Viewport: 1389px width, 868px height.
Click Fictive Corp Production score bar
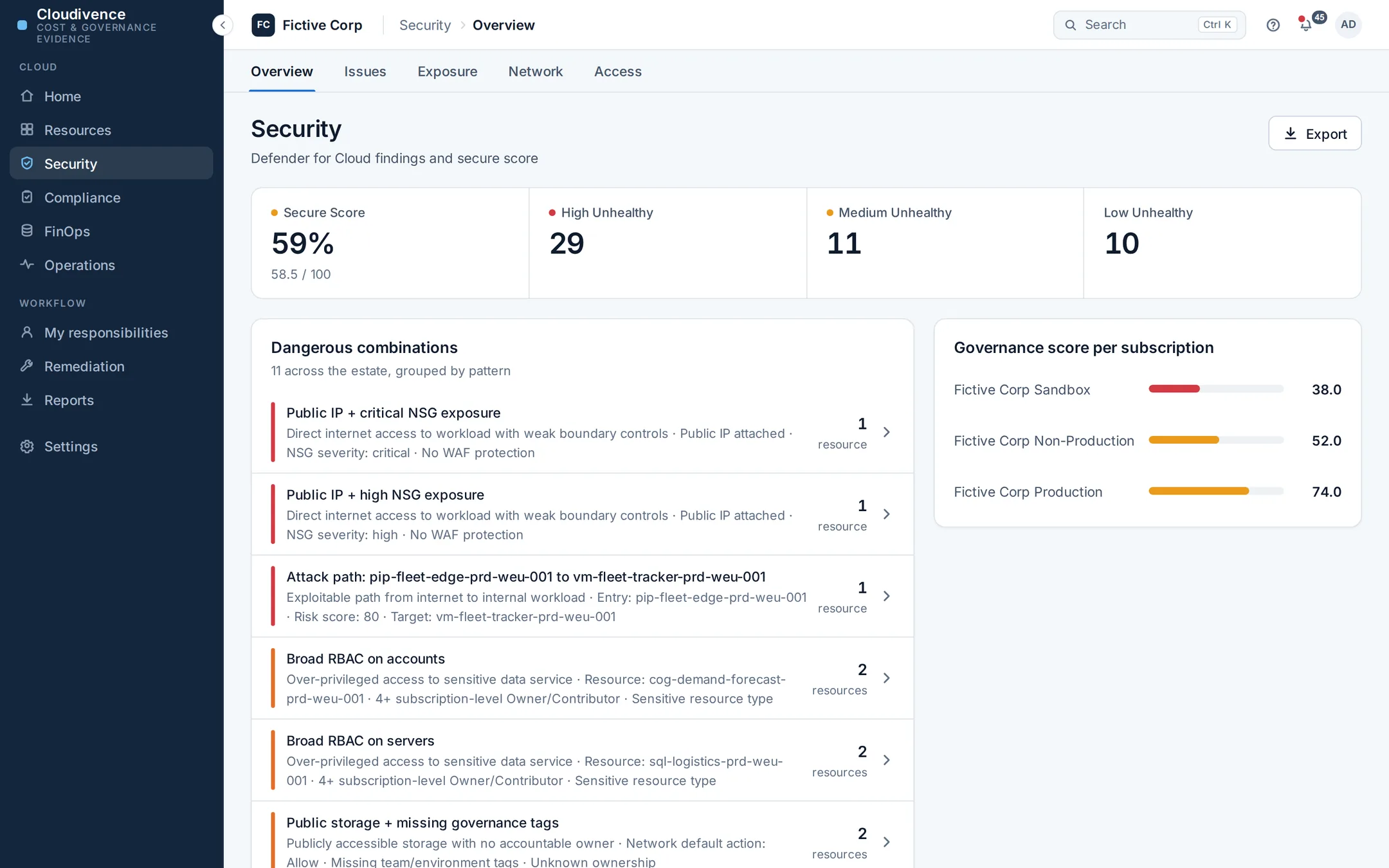point(1216,491)
